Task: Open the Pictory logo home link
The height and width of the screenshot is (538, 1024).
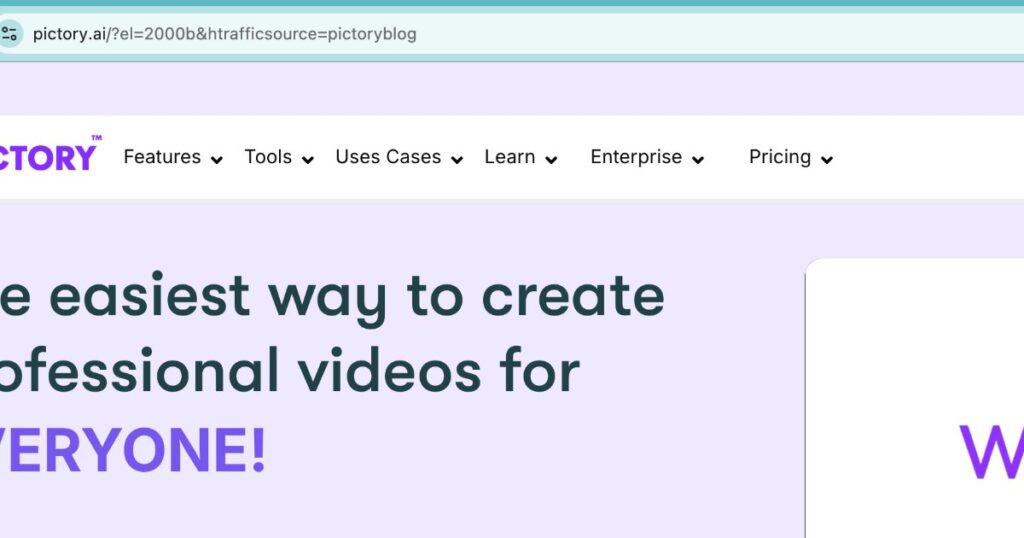Action: 49,154
